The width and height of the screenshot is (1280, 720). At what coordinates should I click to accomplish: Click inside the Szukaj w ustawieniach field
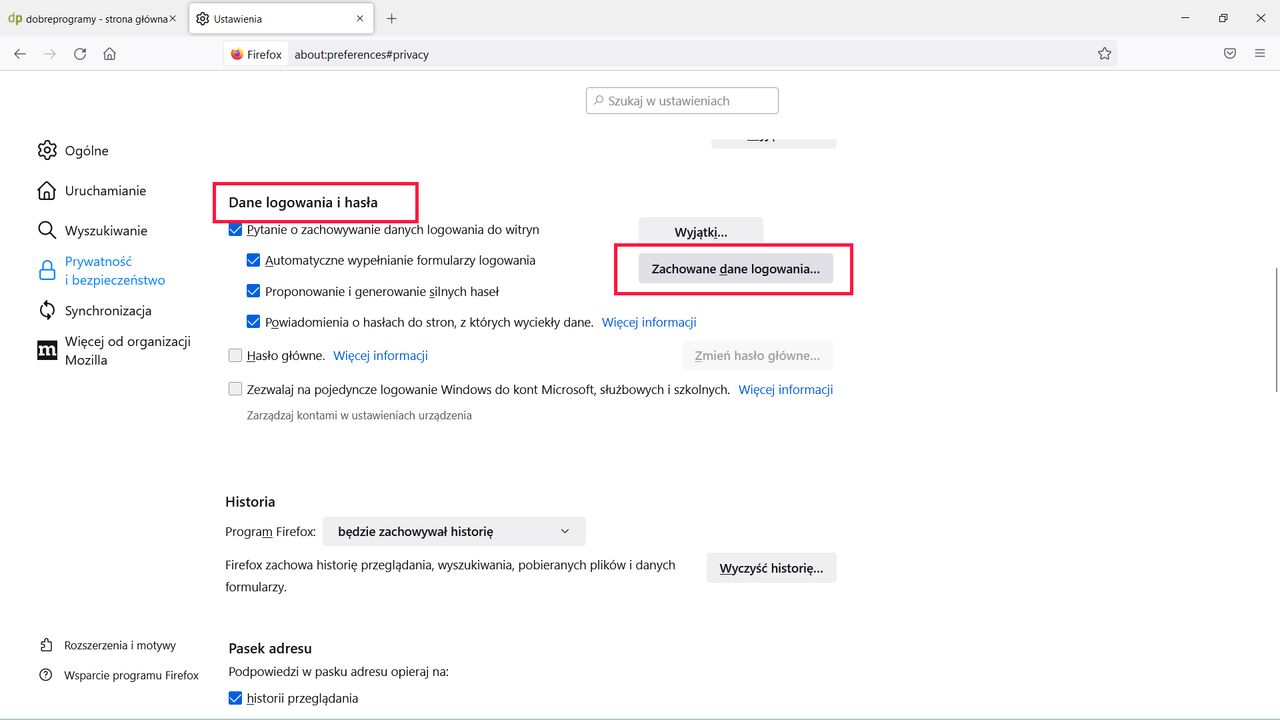pos(681,100)
